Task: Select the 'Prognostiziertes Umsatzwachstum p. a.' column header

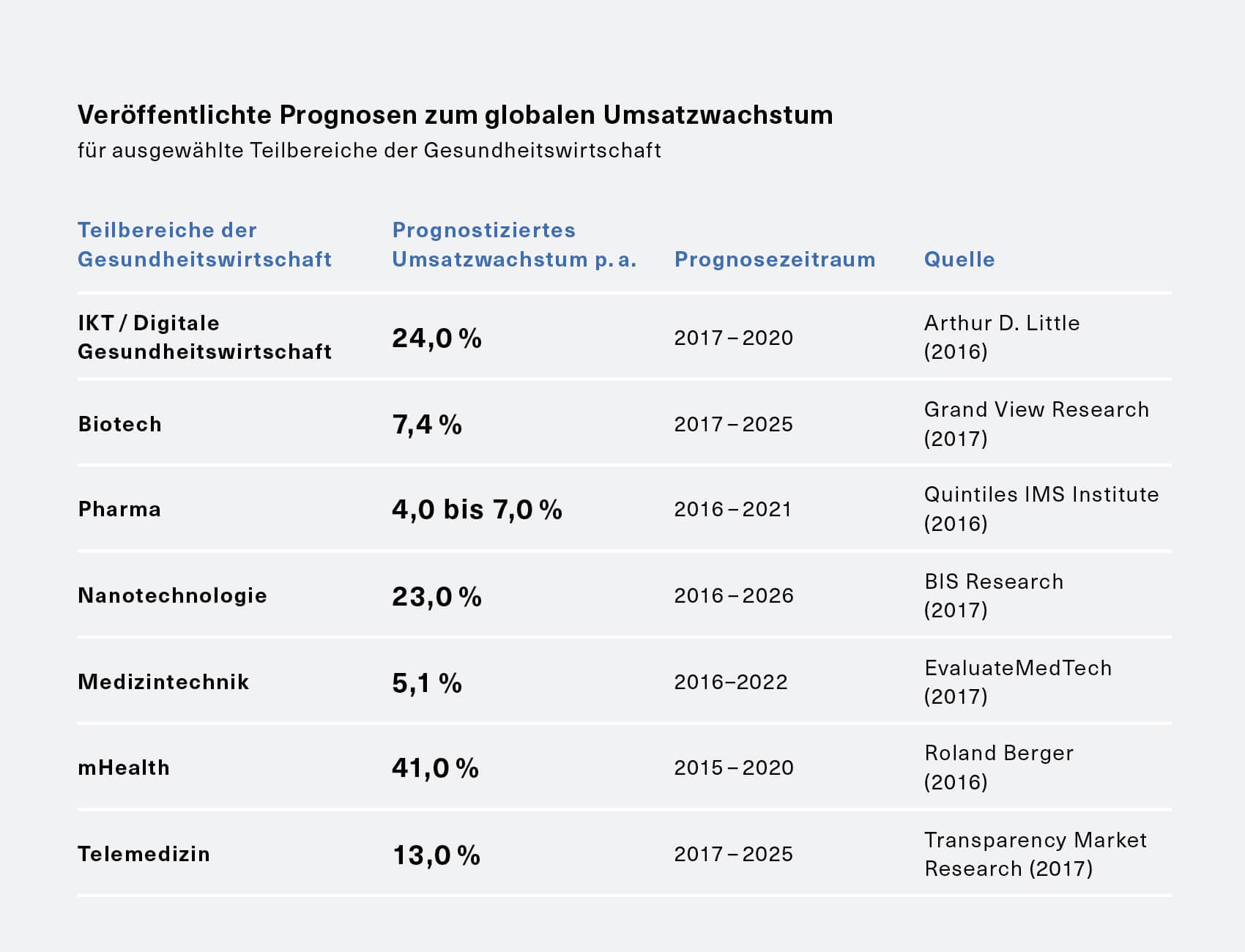Action: pos(514,245)
